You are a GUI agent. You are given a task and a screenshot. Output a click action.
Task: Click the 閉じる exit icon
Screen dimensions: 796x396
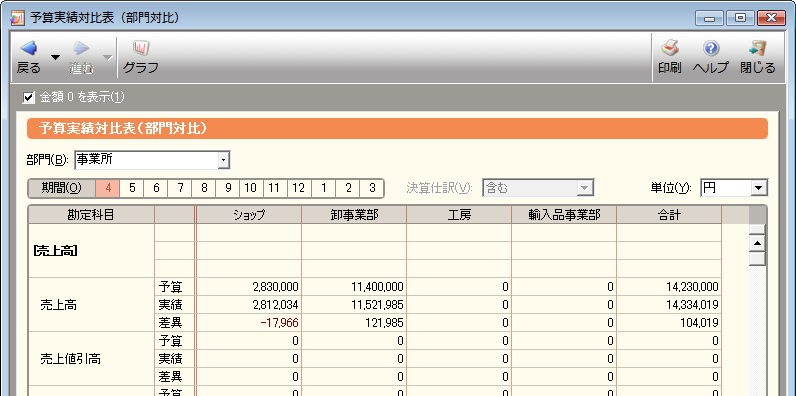pyautogui.click(x=757, y=49)
